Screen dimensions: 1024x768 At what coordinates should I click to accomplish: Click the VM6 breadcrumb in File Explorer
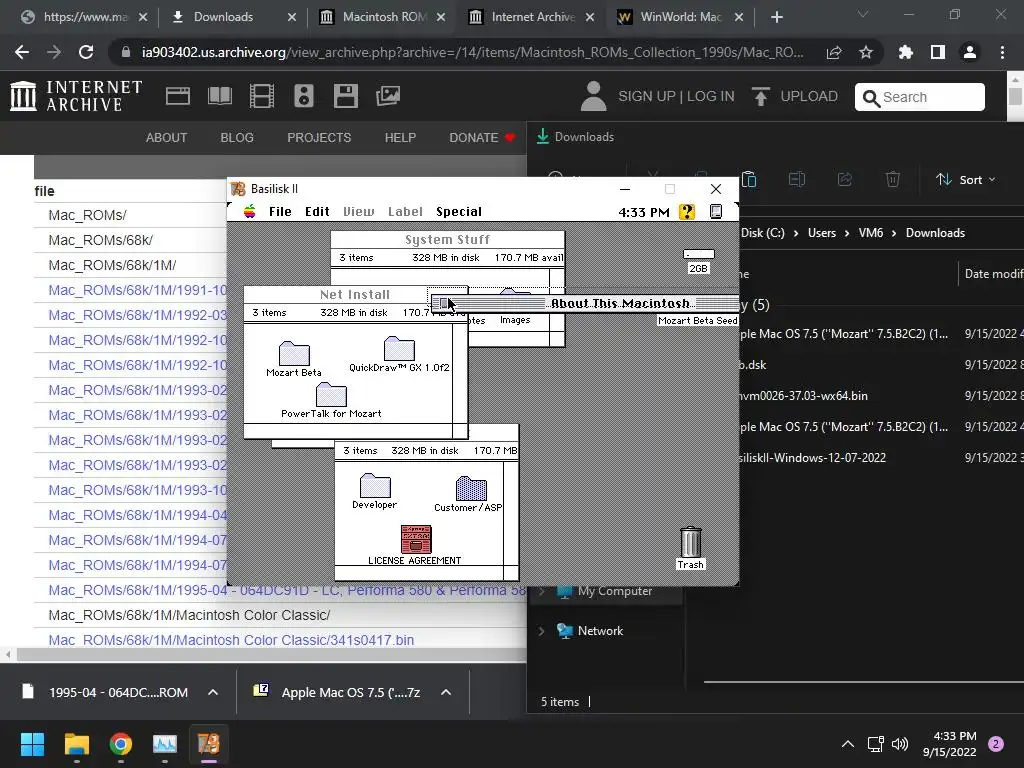871,233
